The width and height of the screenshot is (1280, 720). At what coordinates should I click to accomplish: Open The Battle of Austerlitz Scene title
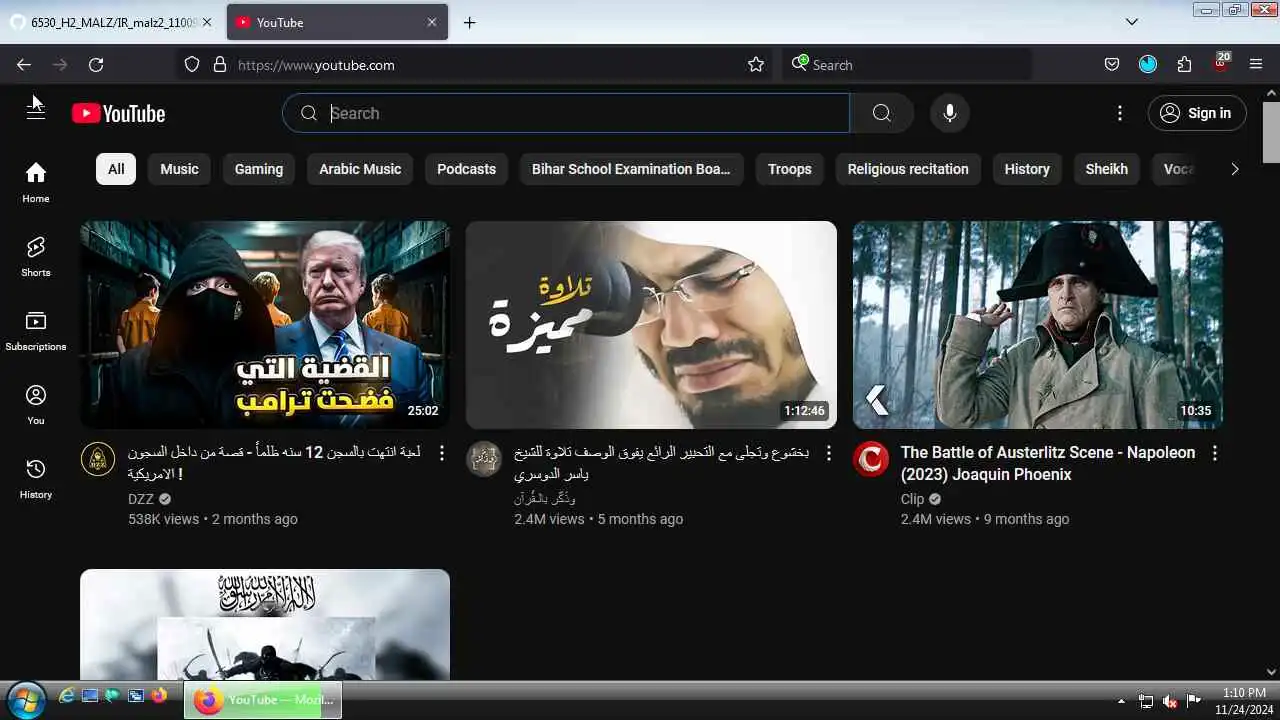(x=1048, y=463)
